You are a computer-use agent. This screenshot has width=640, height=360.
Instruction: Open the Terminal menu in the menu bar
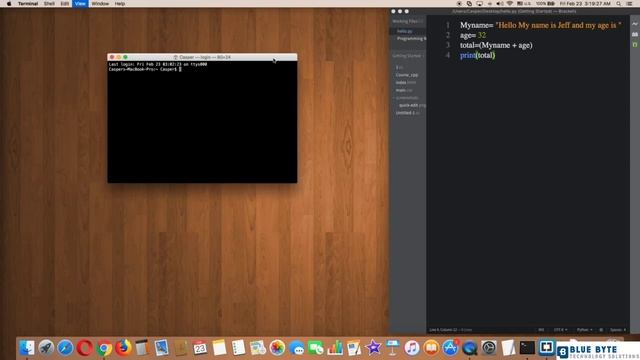click(x=28, y=4)
